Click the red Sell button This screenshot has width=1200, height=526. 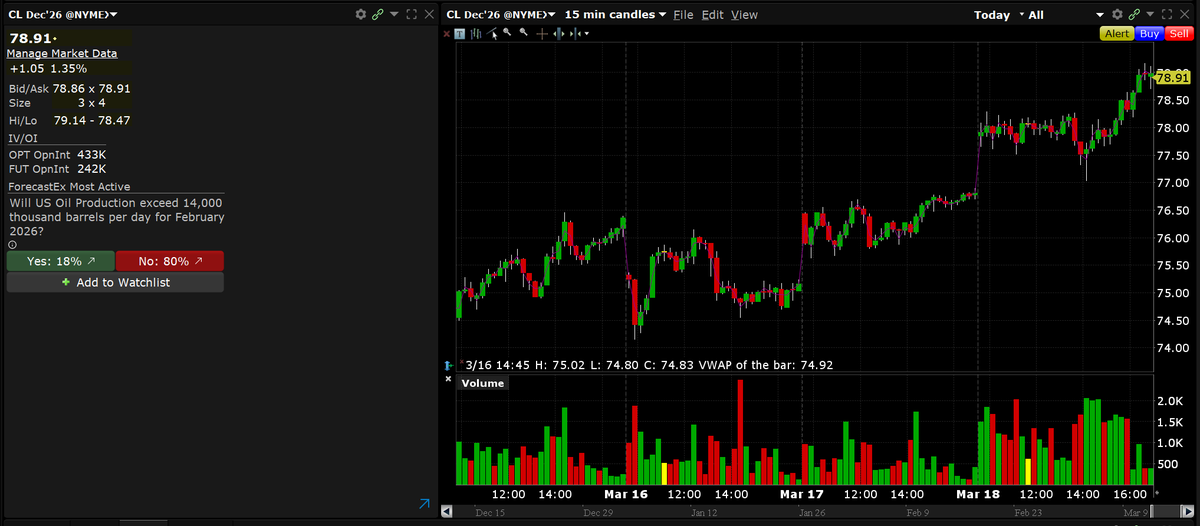[1177, 33]
